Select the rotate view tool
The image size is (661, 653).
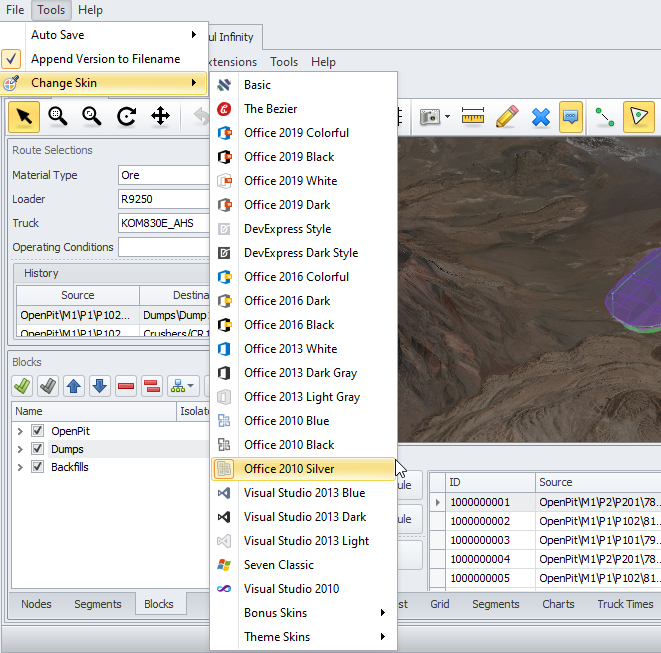(126, 116)
